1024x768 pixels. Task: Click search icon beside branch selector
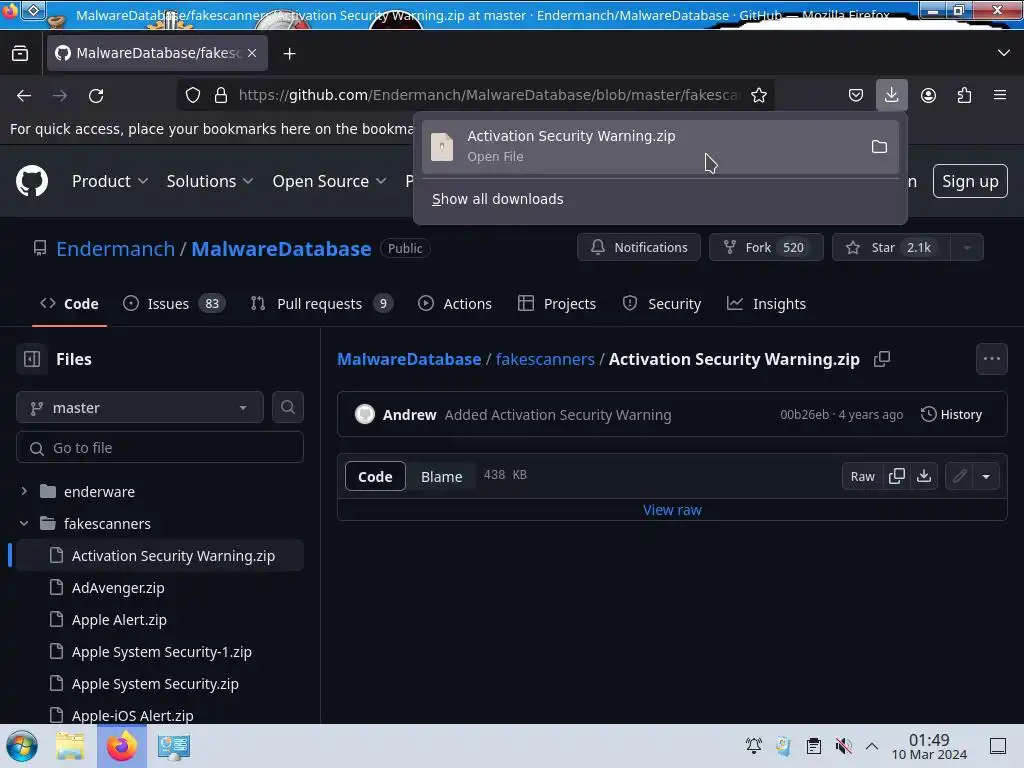pyautogui.click(x=287, y=408)
